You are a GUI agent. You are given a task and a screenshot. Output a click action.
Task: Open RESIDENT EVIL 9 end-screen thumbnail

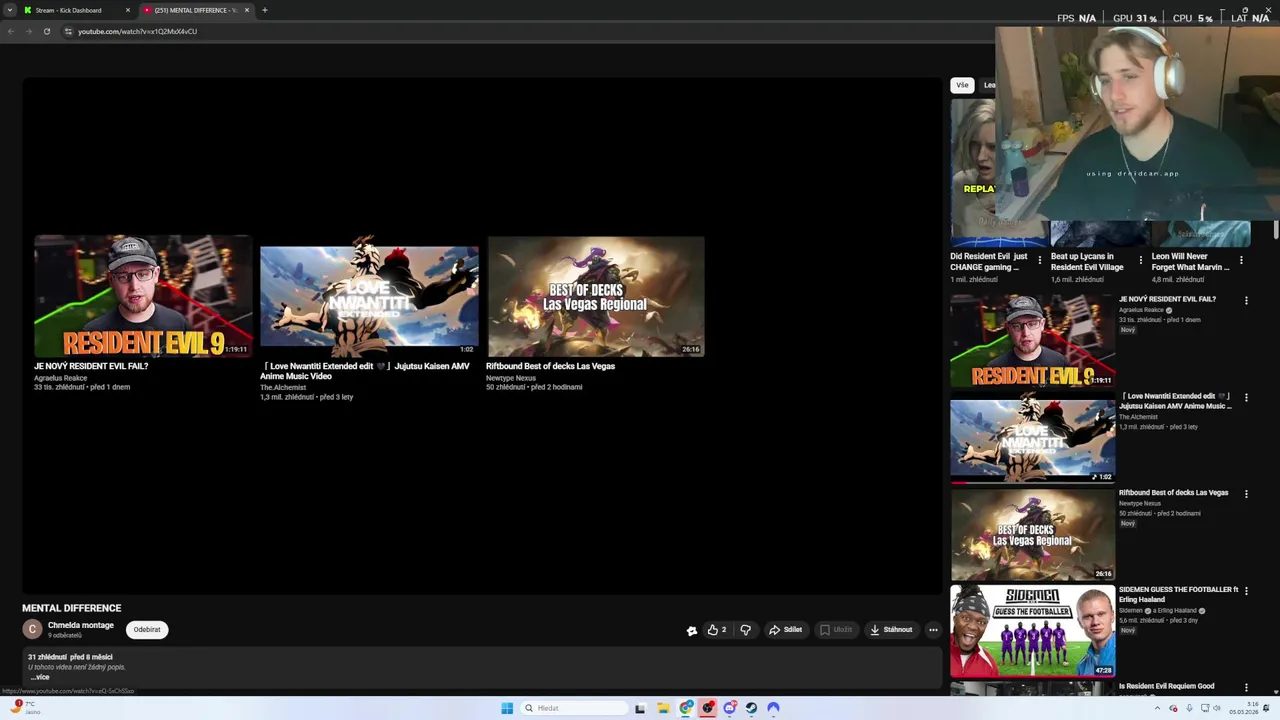pos(143,296)
